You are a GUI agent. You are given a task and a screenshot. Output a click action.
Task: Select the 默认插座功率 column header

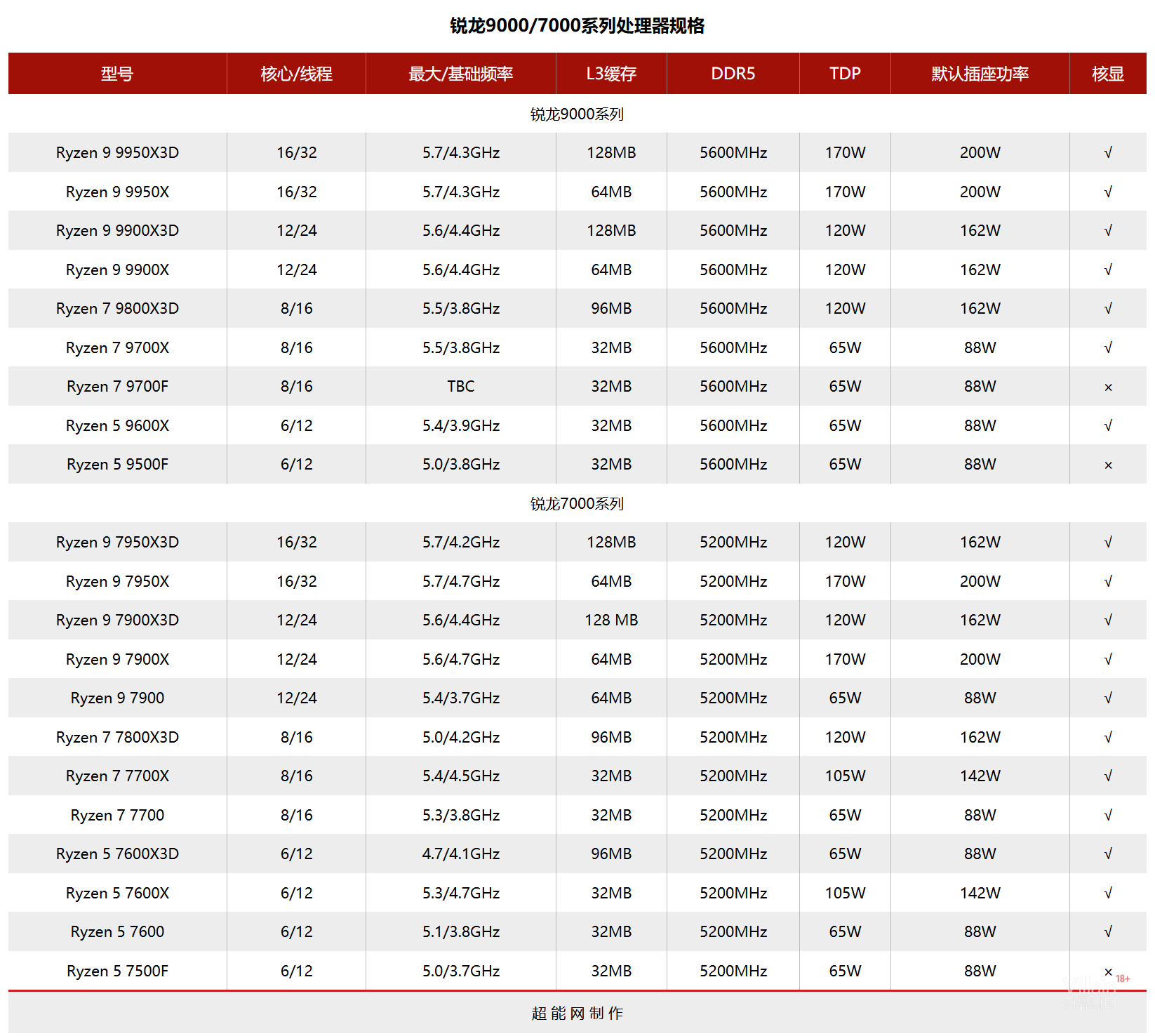coord(980,74)
